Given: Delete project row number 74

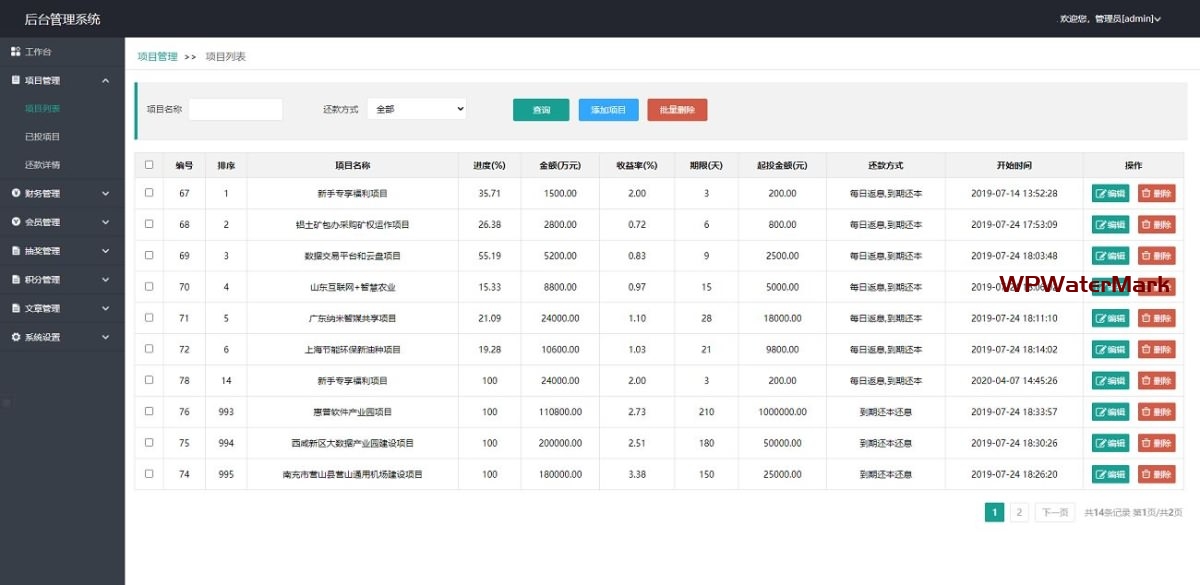Looking at the screenshot, I should 1156,474.
